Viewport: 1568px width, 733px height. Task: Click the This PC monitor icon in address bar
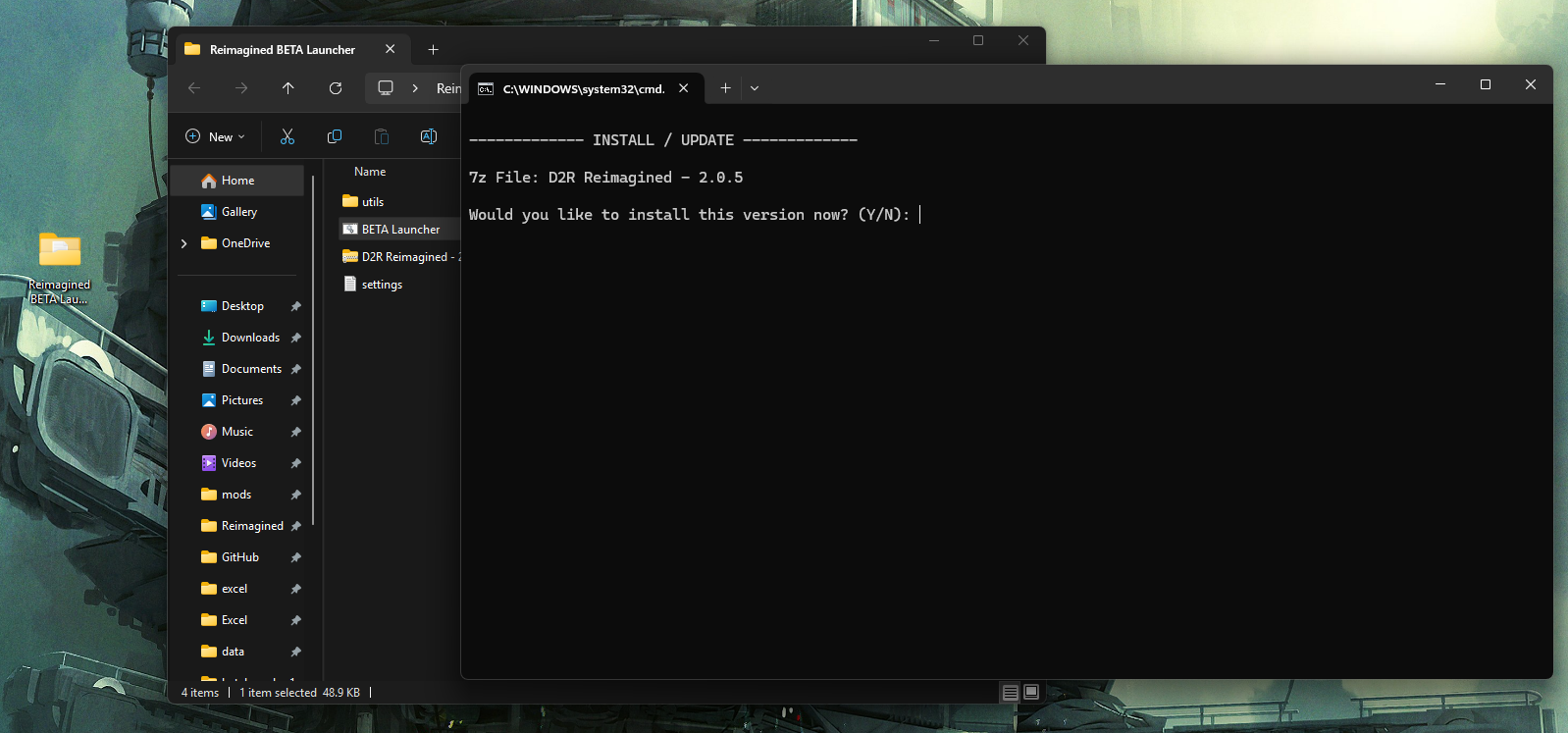pos(386,88)
